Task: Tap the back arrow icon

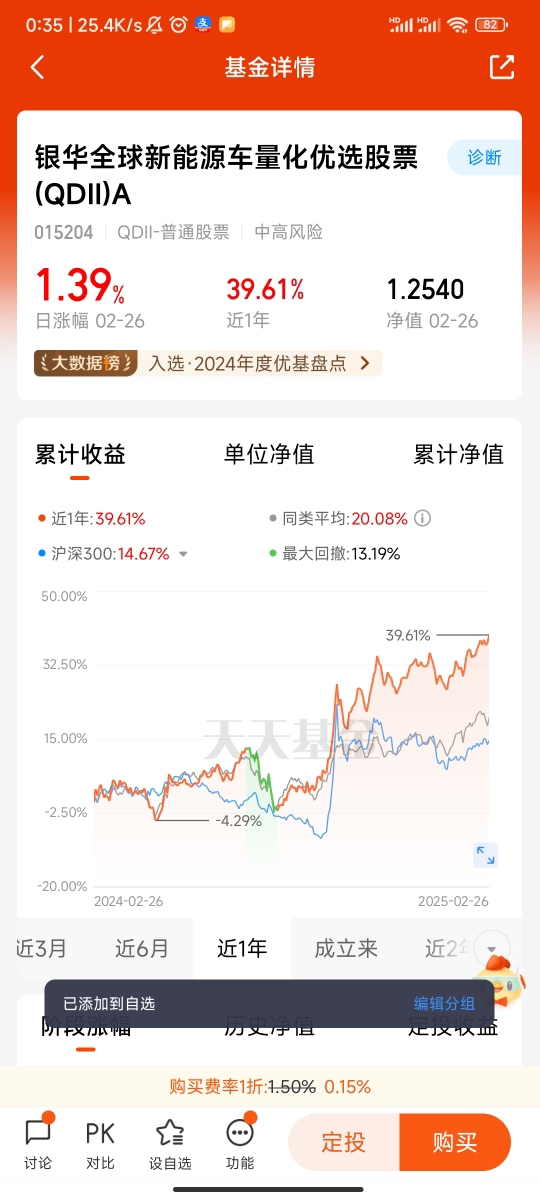Action: [x=38, y=67]
